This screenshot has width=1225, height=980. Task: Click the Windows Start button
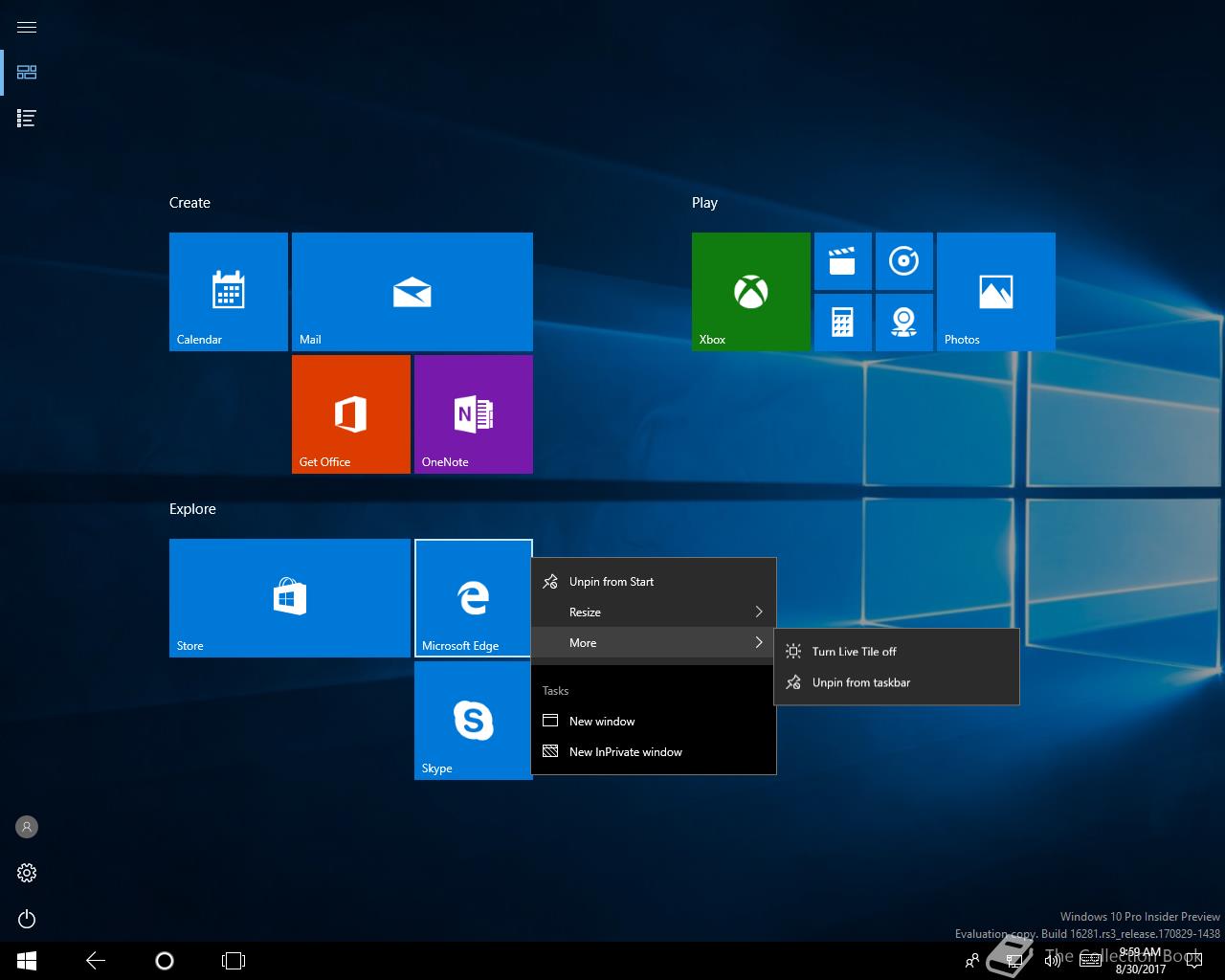tap(27, 960)
